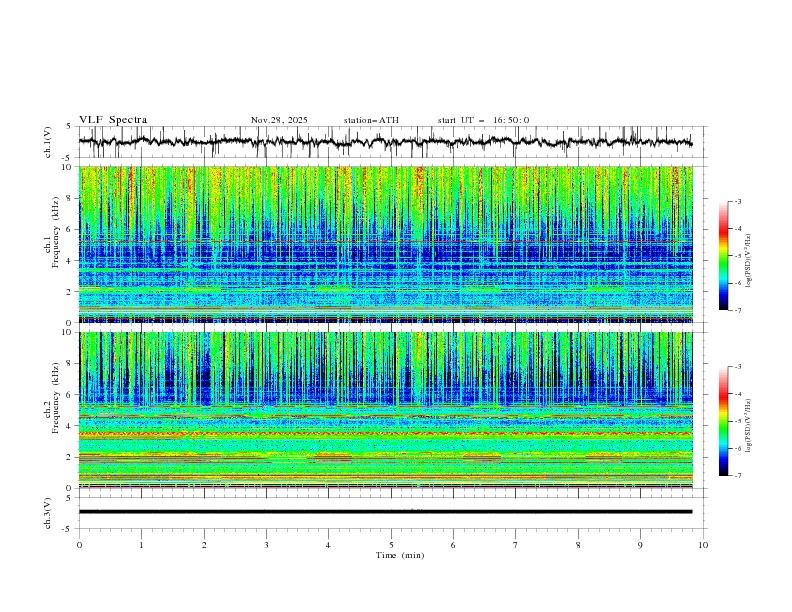The width and height of the screenshot is (792, 612).
Task: Select the "start UT = 16:50:0" text
Action: click(x=483, y=120)
